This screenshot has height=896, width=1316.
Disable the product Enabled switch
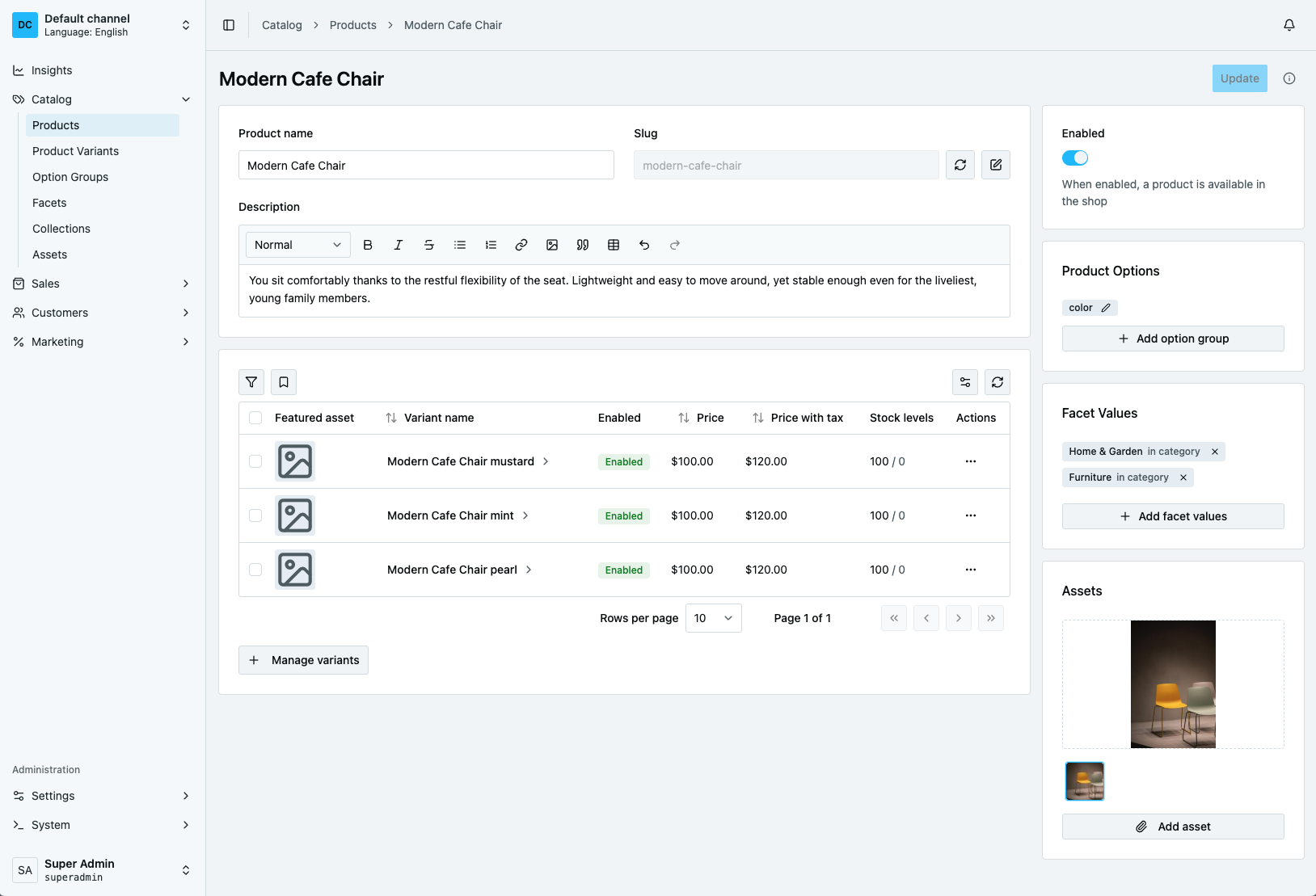(1075, 158)
